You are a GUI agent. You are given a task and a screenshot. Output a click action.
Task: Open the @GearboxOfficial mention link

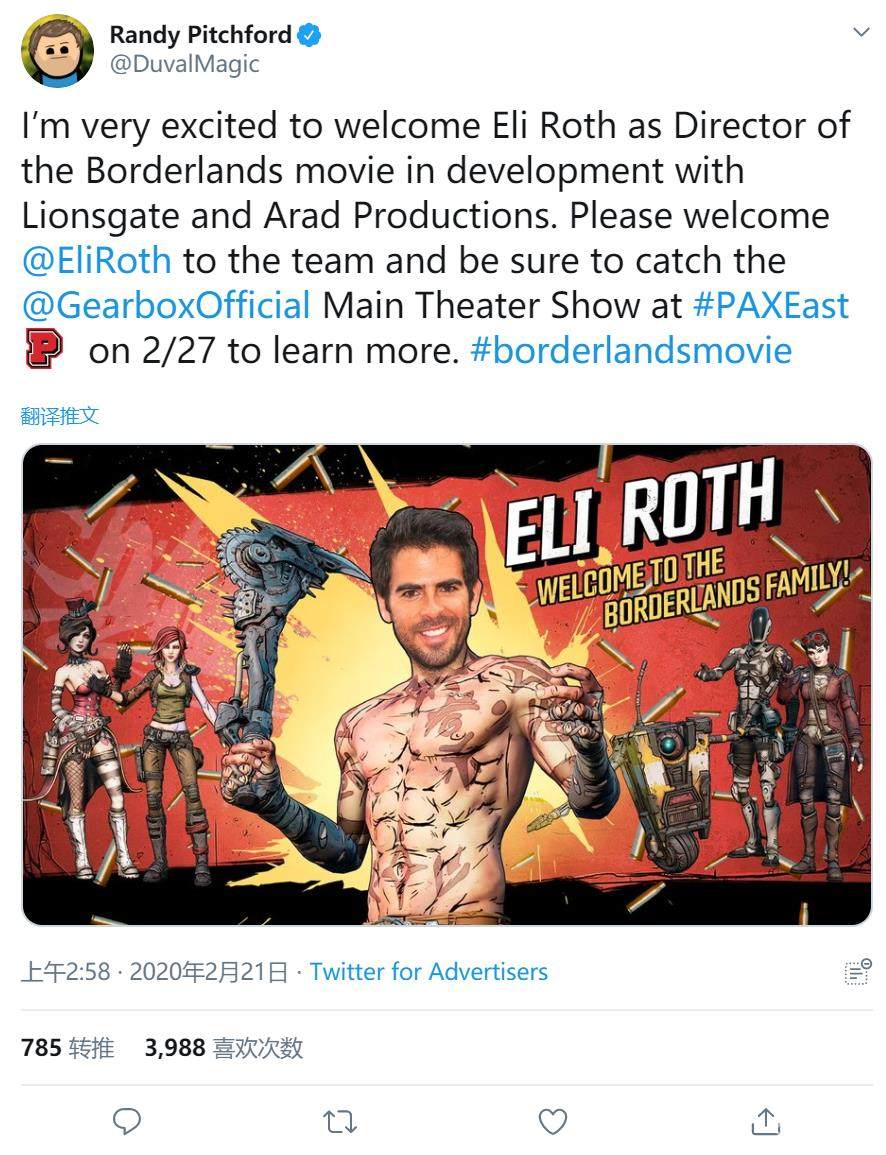click(166, 306)
